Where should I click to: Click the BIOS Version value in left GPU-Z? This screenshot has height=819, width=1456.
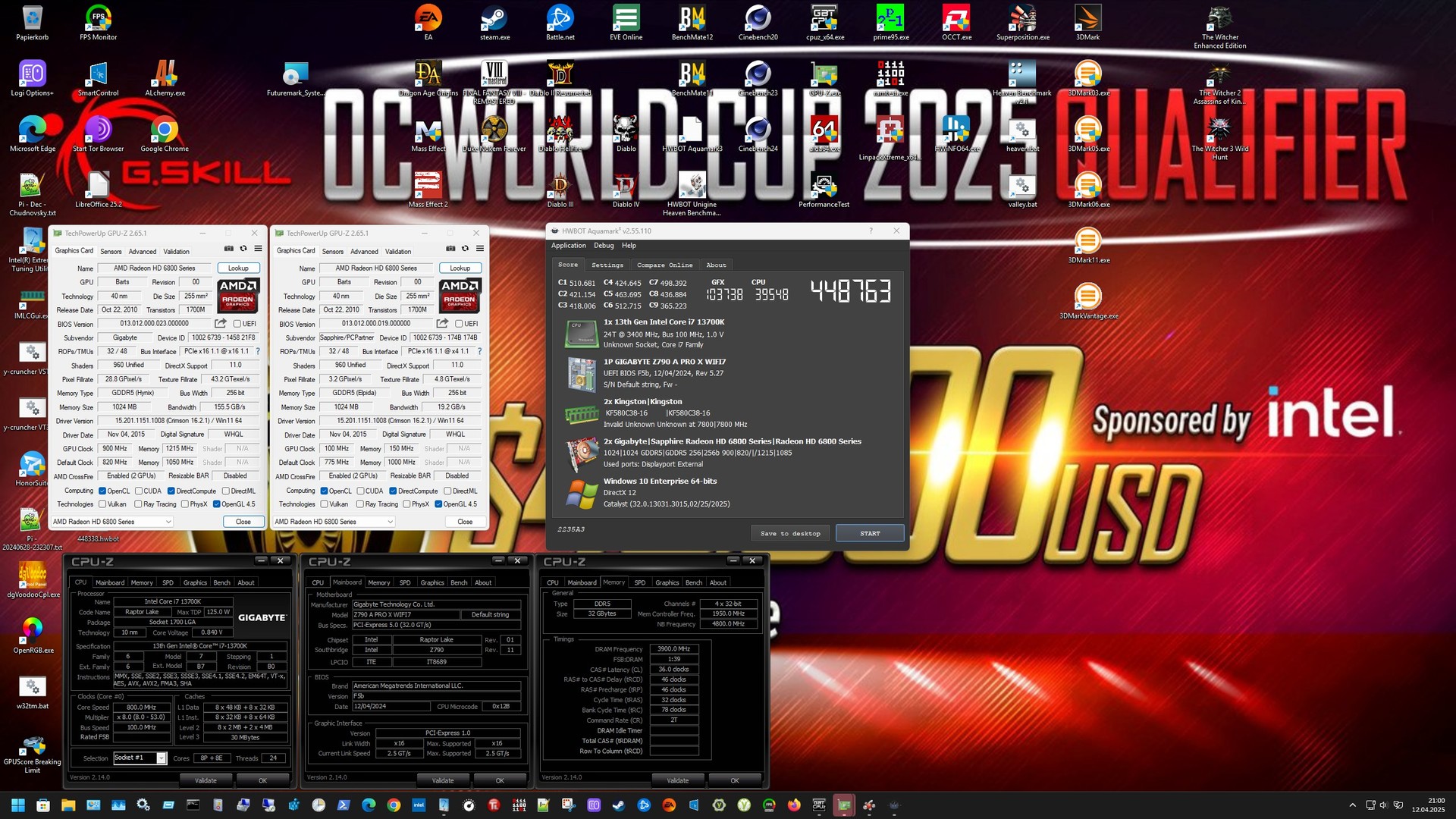click(154, 324)
